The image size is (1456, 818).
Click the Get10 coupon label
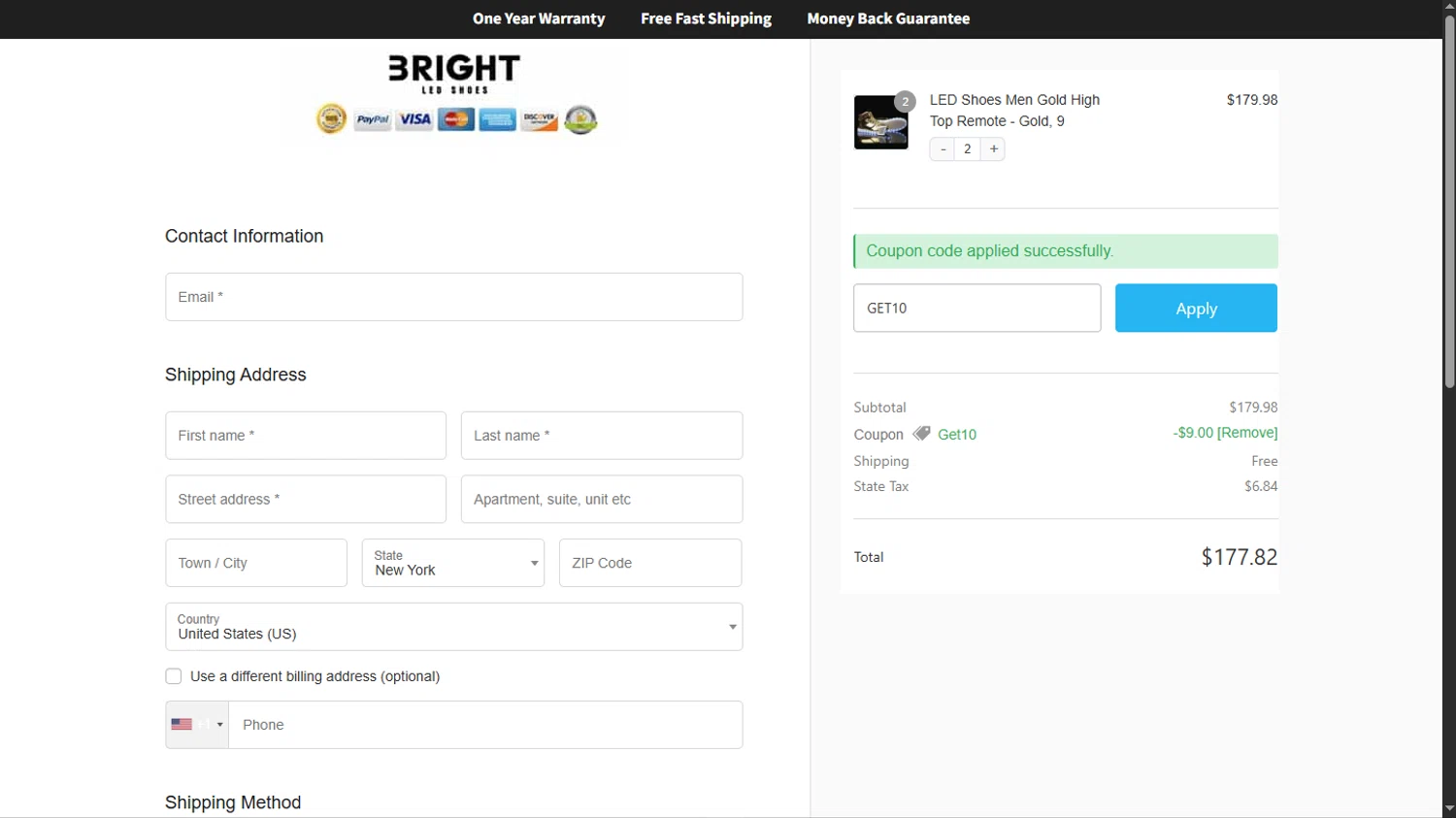(x=957, y=435)
